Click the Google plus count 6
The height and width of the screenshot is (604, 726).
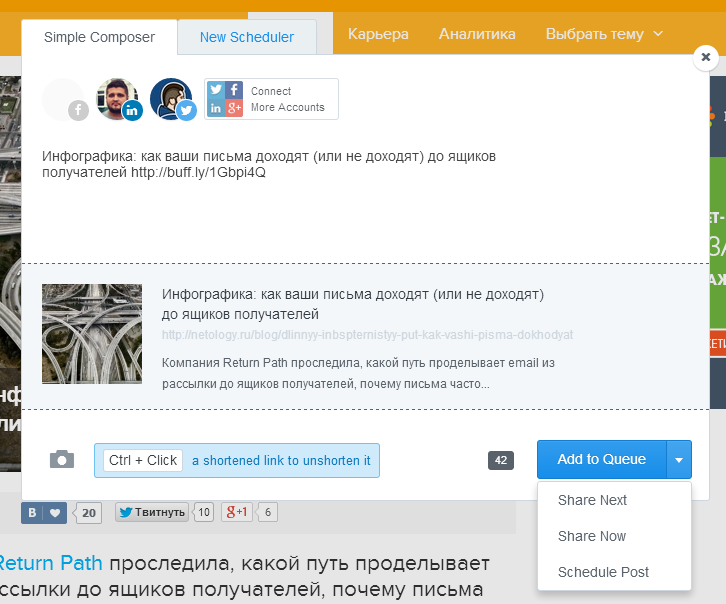tap(268, 512)
